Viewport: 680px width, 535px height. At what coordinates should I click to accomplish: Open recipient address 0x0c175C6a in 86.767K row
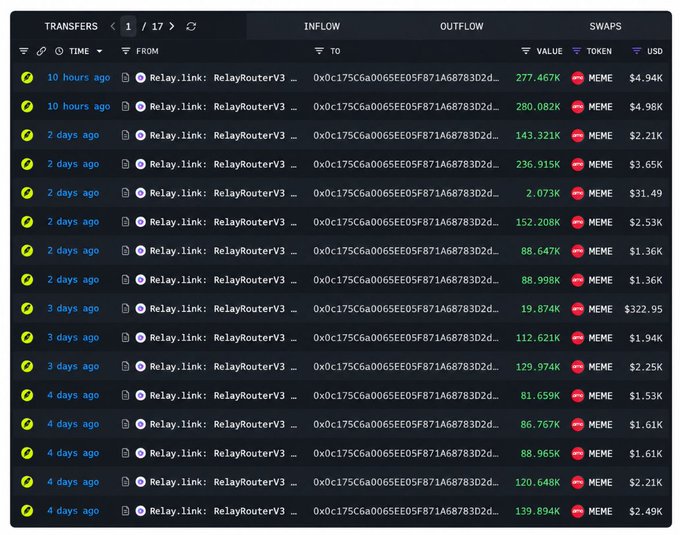(406, 424)
